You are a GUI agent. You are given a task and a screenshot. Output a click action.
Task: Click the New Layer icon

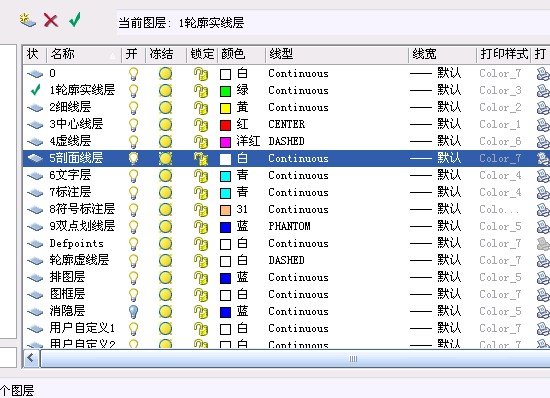(x=27, y=20)
